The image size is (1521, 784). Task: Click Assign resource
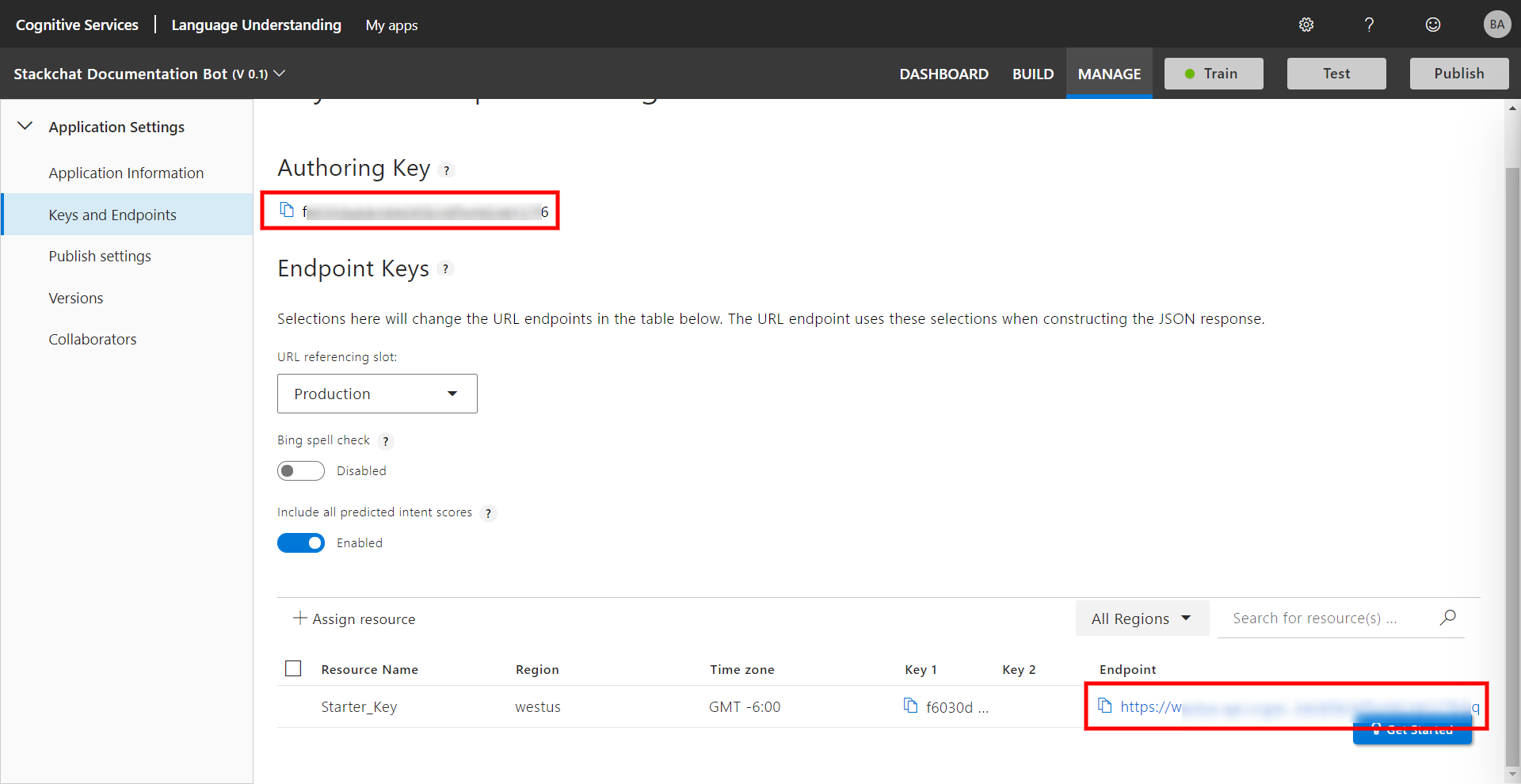click(354, 618)
